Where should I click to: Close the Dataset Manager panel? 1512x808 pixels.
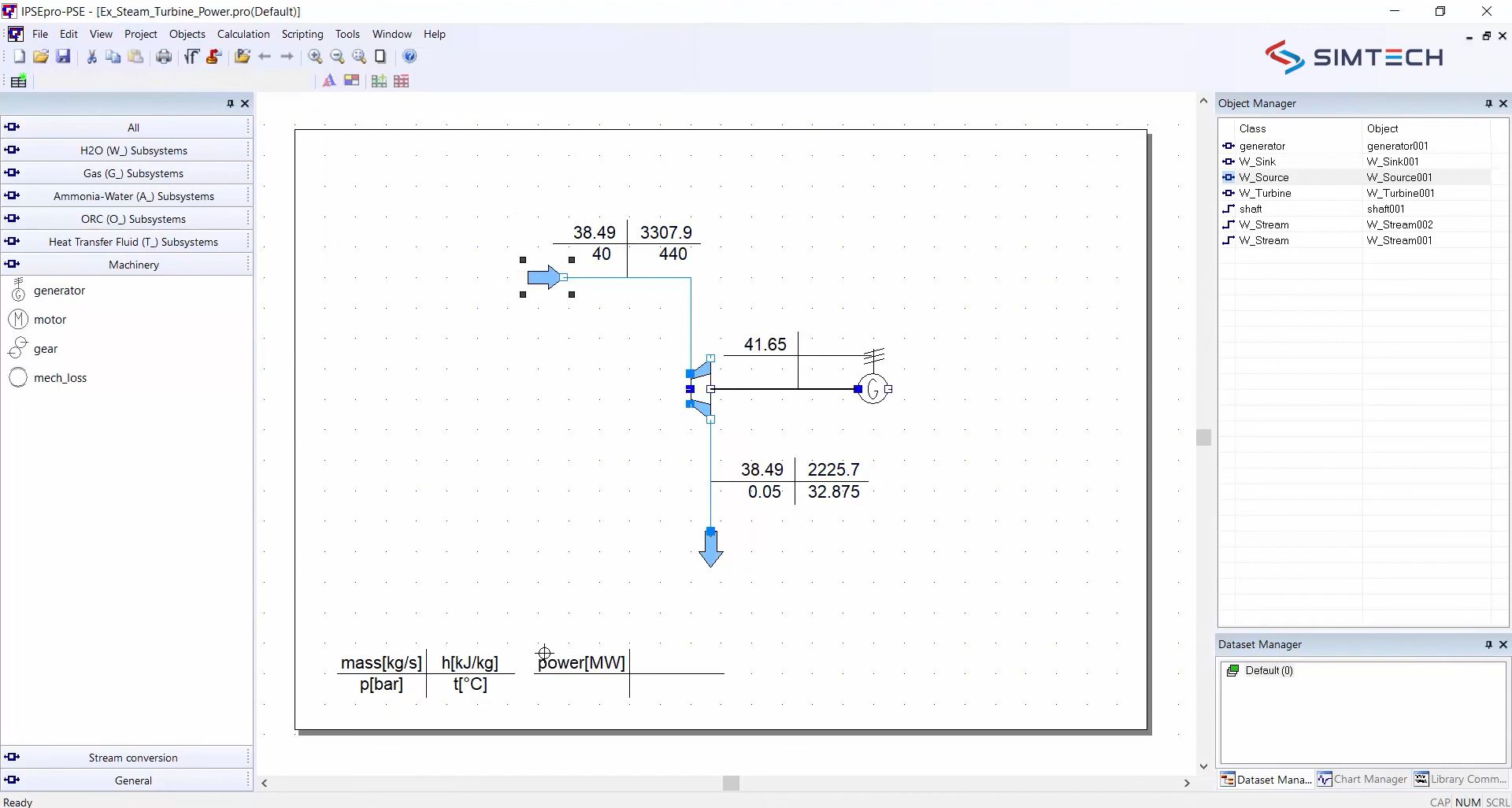(x=1503, y=645)
